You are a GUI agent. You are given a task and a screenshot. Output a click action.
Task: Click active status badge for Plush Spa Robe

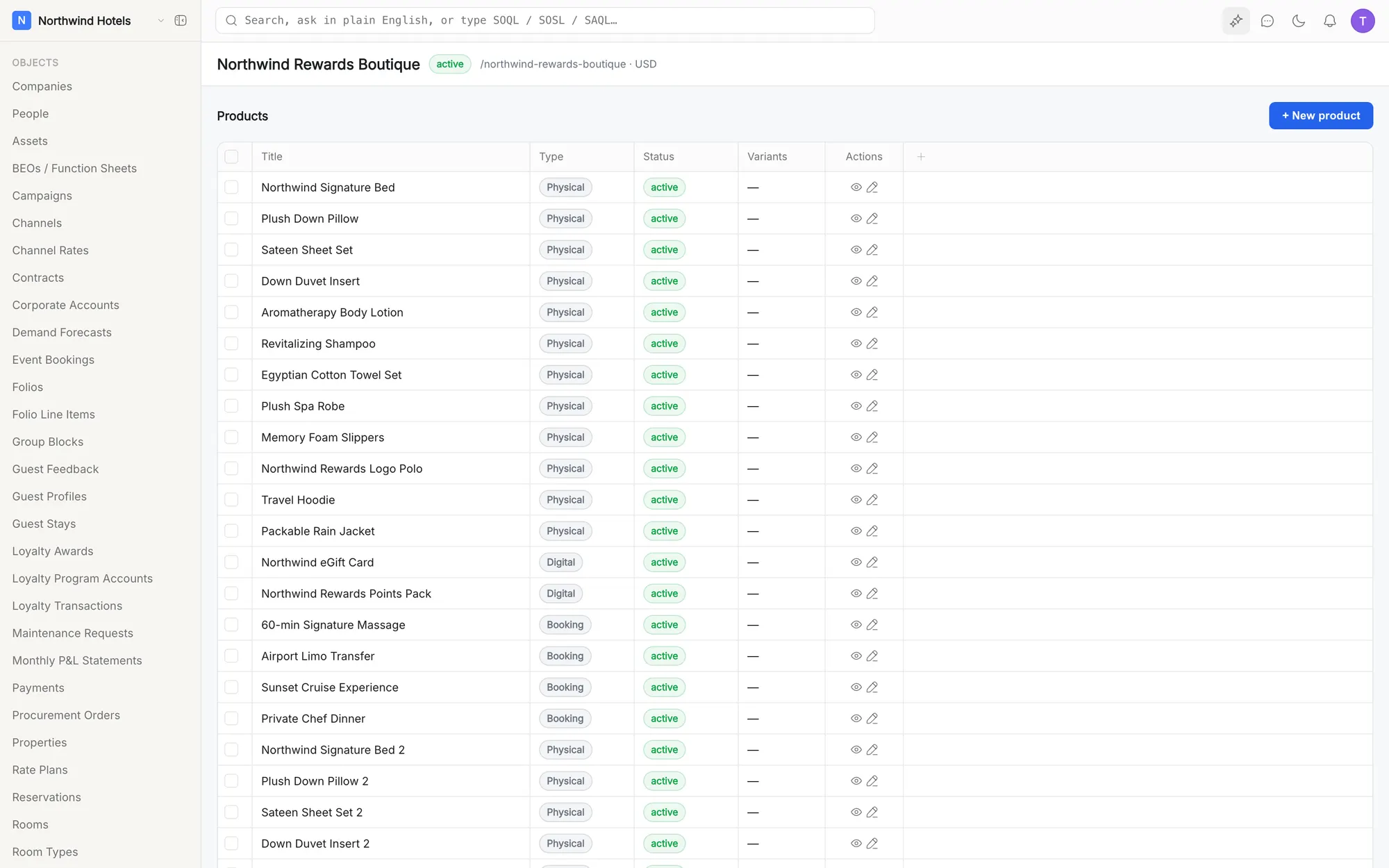pos(664,406)
